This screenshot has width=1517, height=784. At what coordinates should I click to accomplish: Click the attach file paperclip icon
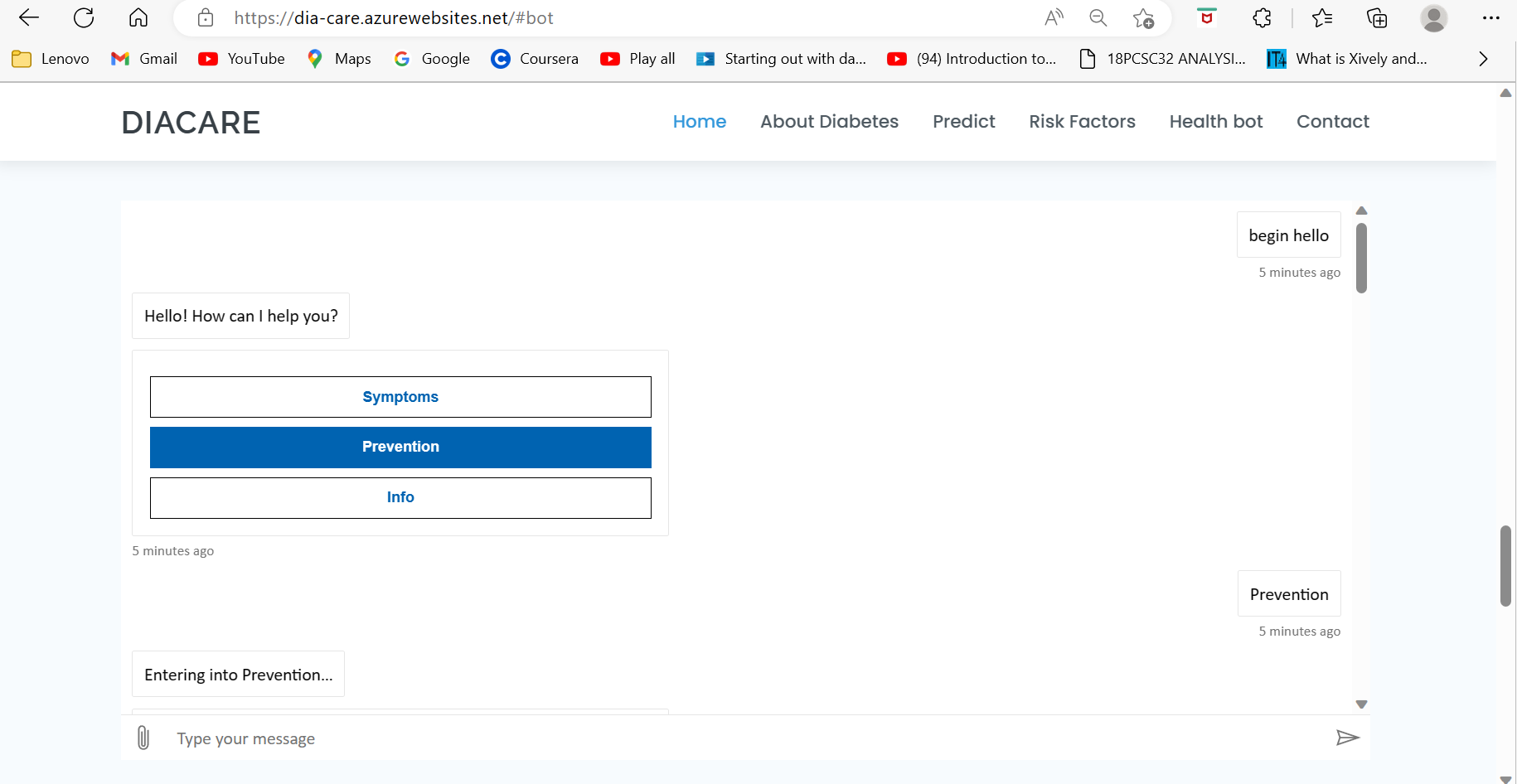[143, 737]
